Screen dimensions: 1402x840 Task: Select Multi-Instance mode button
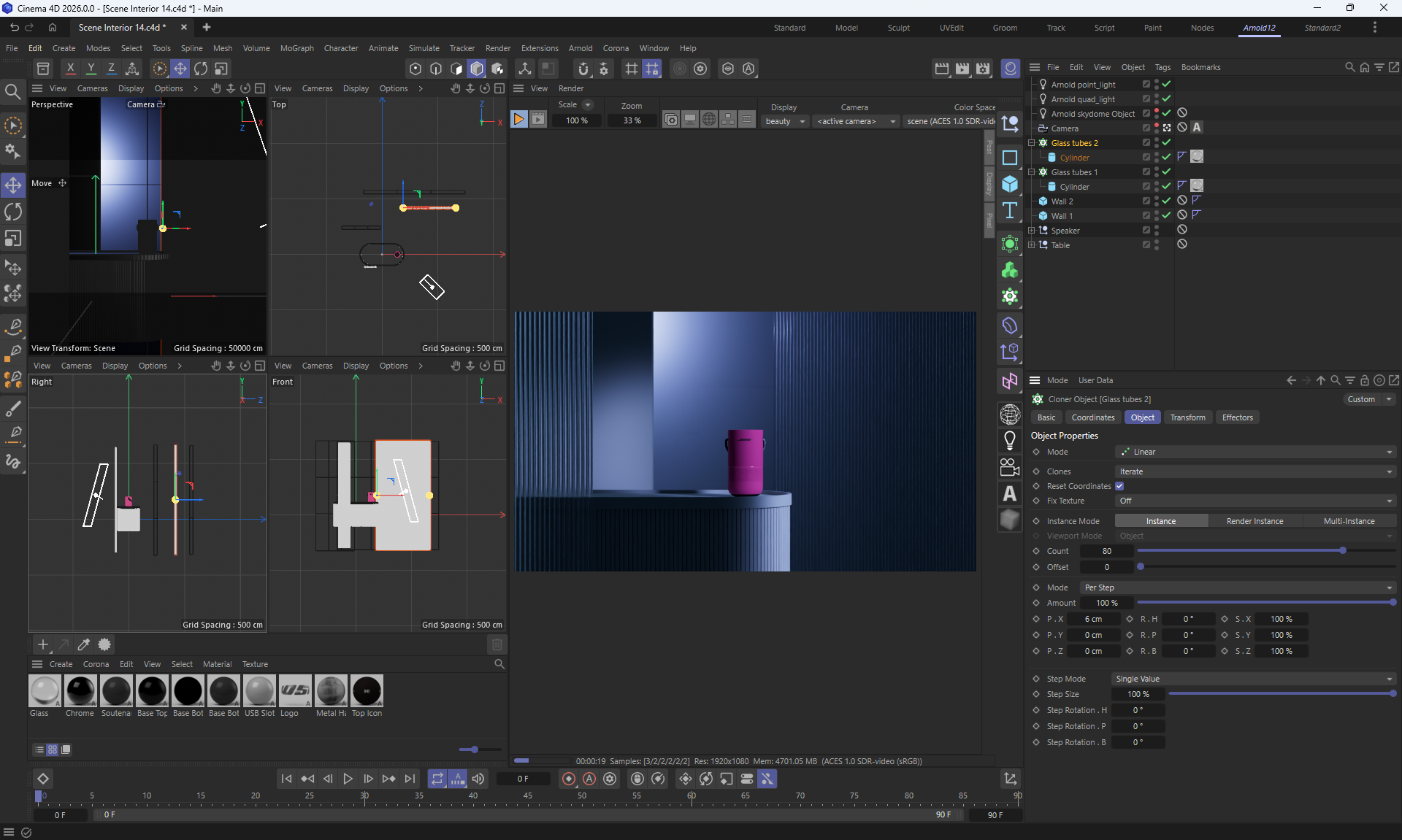(x=1348, y=521)
